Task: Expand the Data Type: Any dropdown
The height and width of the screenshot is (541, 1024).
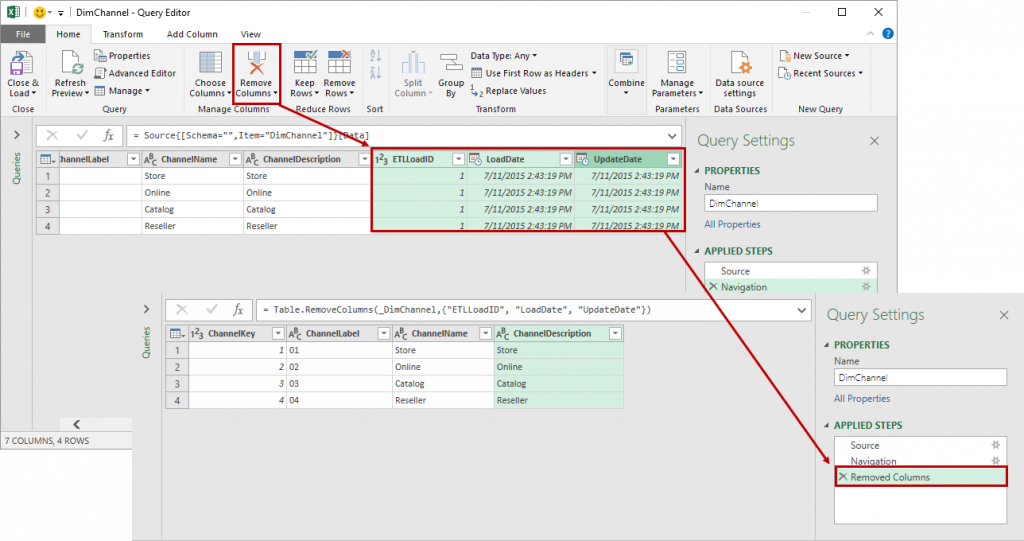Action: pyautogui.click(x=504, y=56)
